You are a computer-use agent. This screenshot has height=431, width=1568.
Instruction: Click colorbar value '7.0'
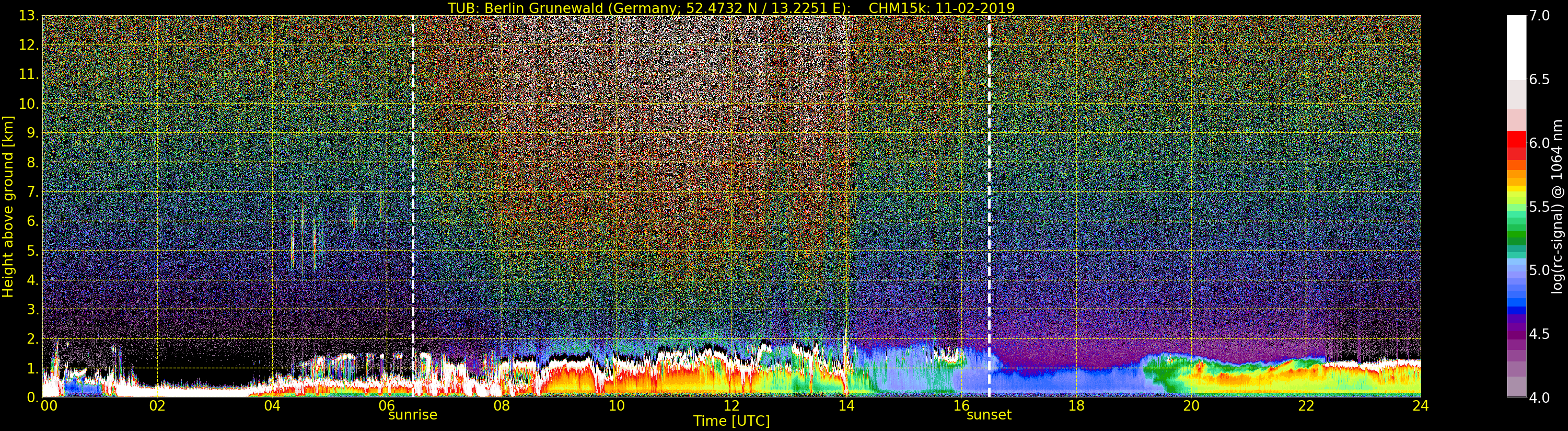1539,16
